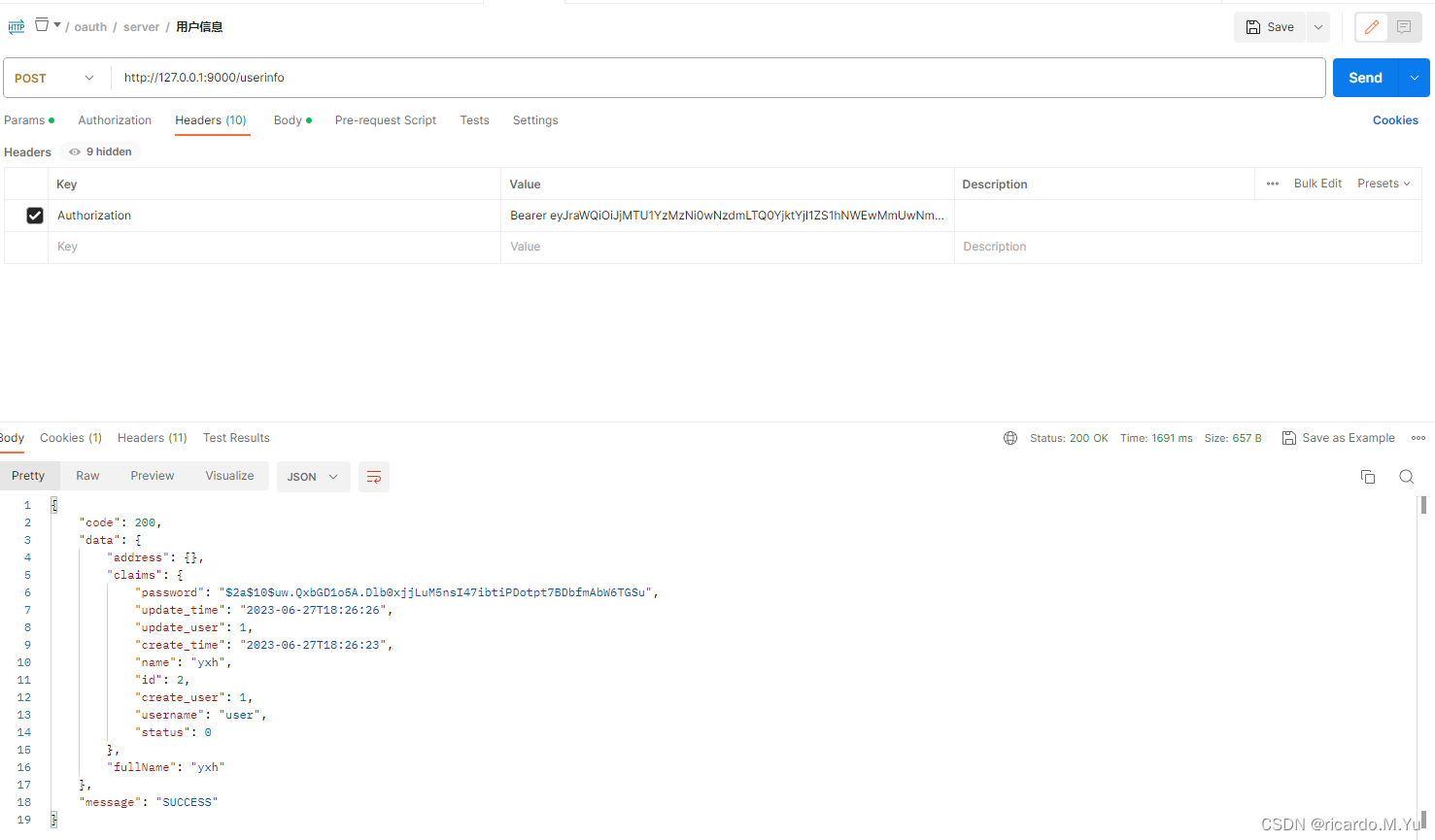The image size is (1435, 840).
Task: Click the network globe icon
Action: 1010,438
